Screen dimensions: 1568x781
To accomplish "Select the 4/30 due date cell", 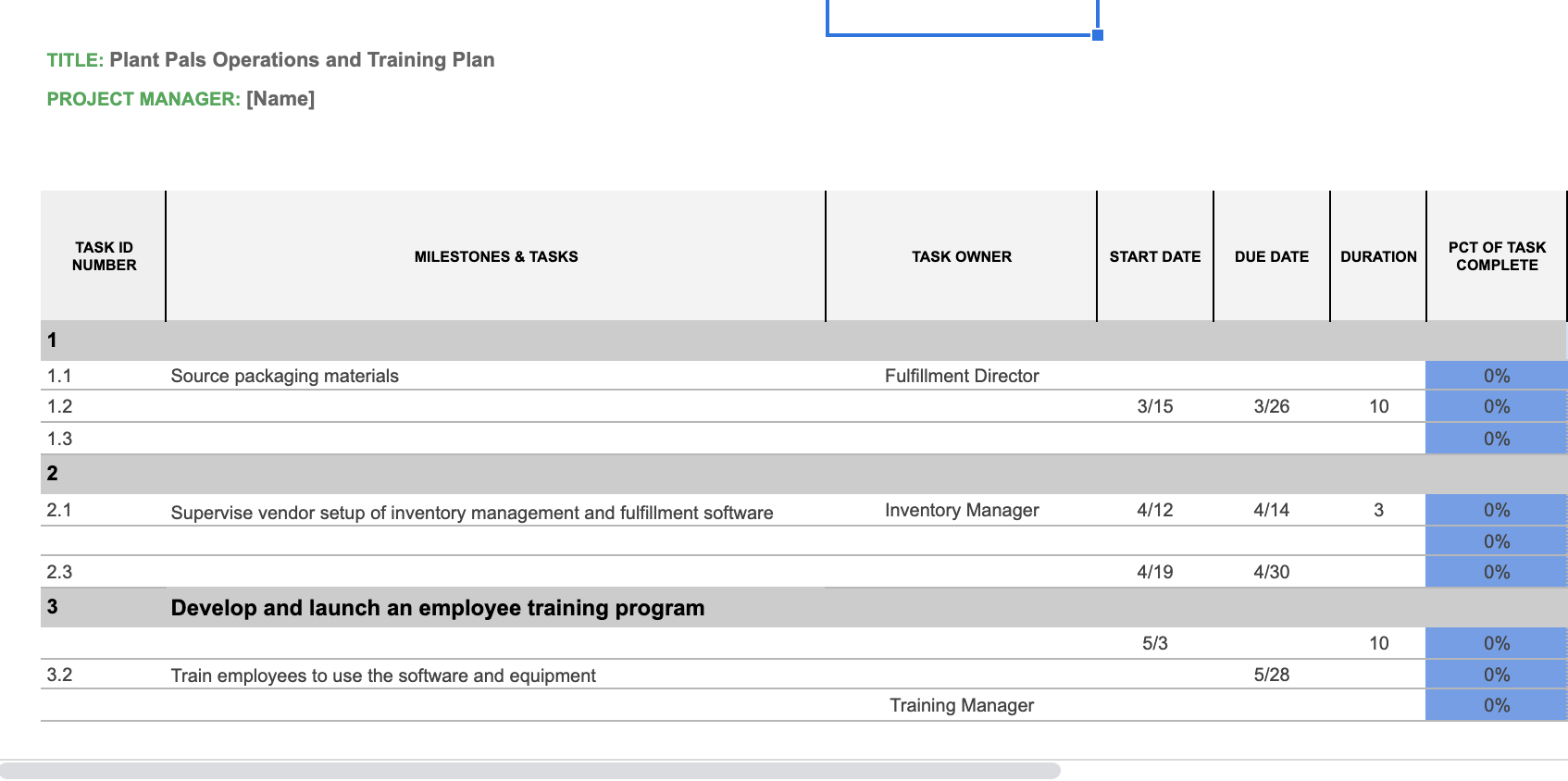I will tap(1272, 572).
